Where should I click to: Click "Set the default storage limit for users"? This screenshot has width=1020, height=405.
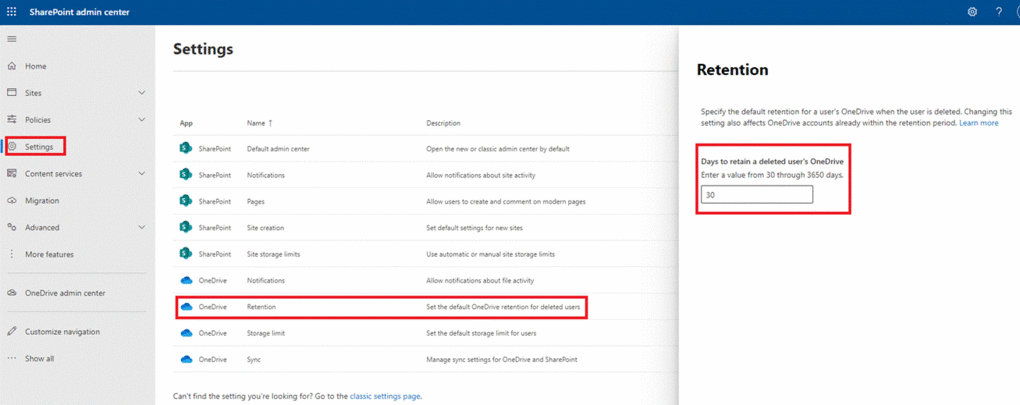point(481,333)
